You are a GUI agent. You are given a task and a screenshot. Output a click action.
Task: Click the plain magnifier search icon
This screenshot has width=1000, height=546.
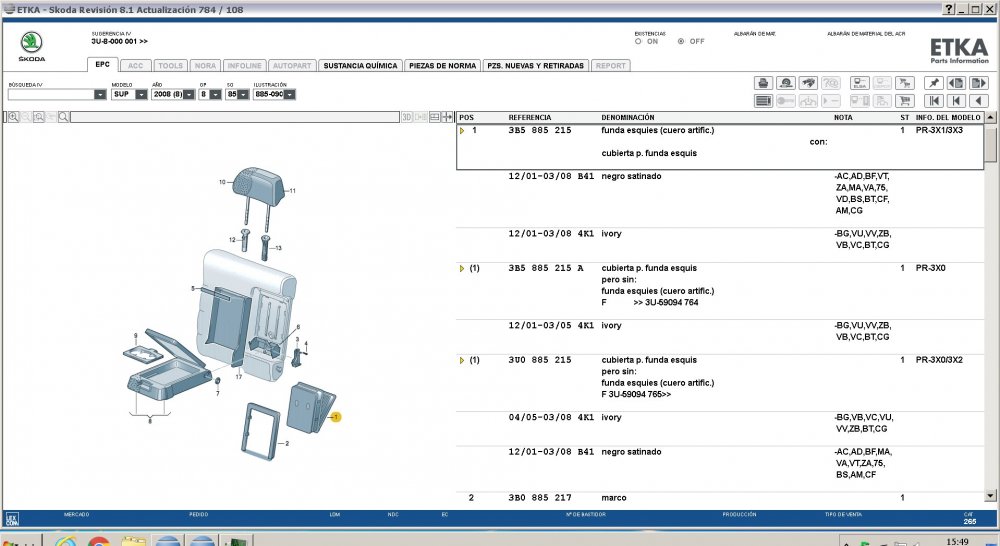pos(64,117)
